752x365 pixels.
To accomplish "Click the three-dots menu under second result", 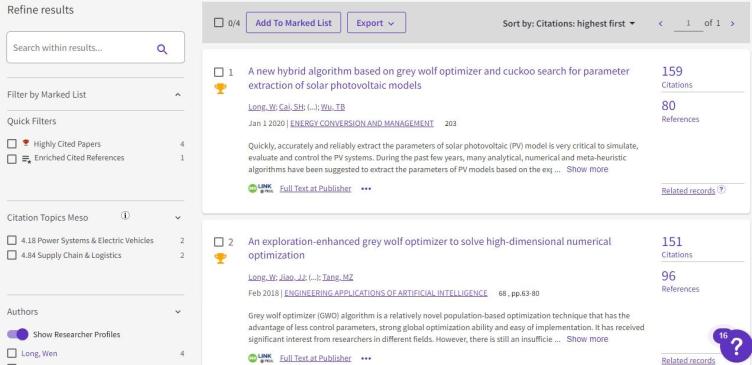I will click(366, 358).
